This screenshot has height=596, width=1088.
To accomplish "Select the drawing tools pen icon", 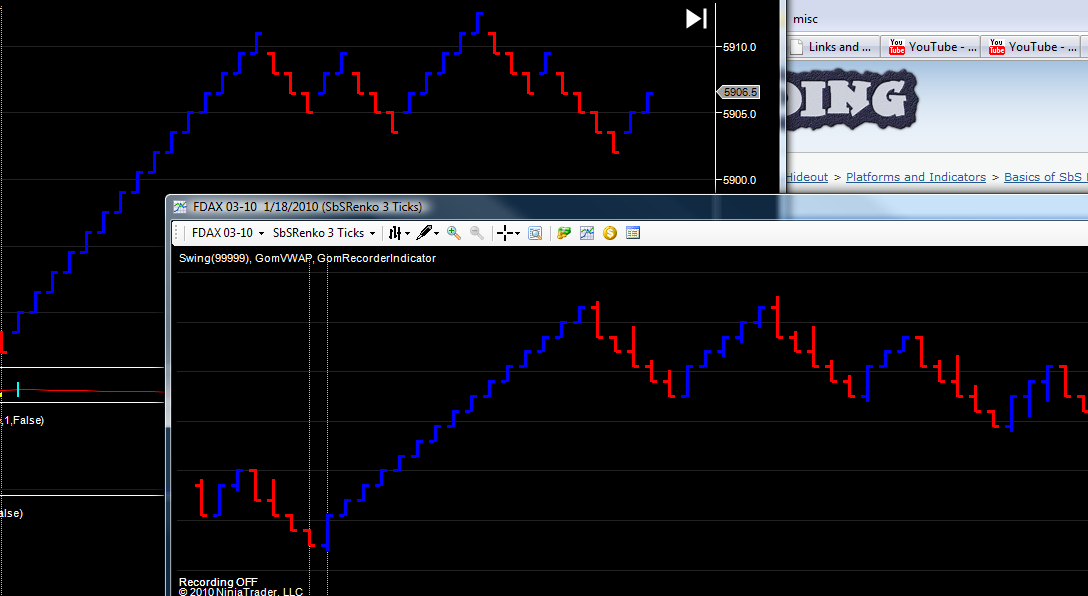I will click(424, 233).
